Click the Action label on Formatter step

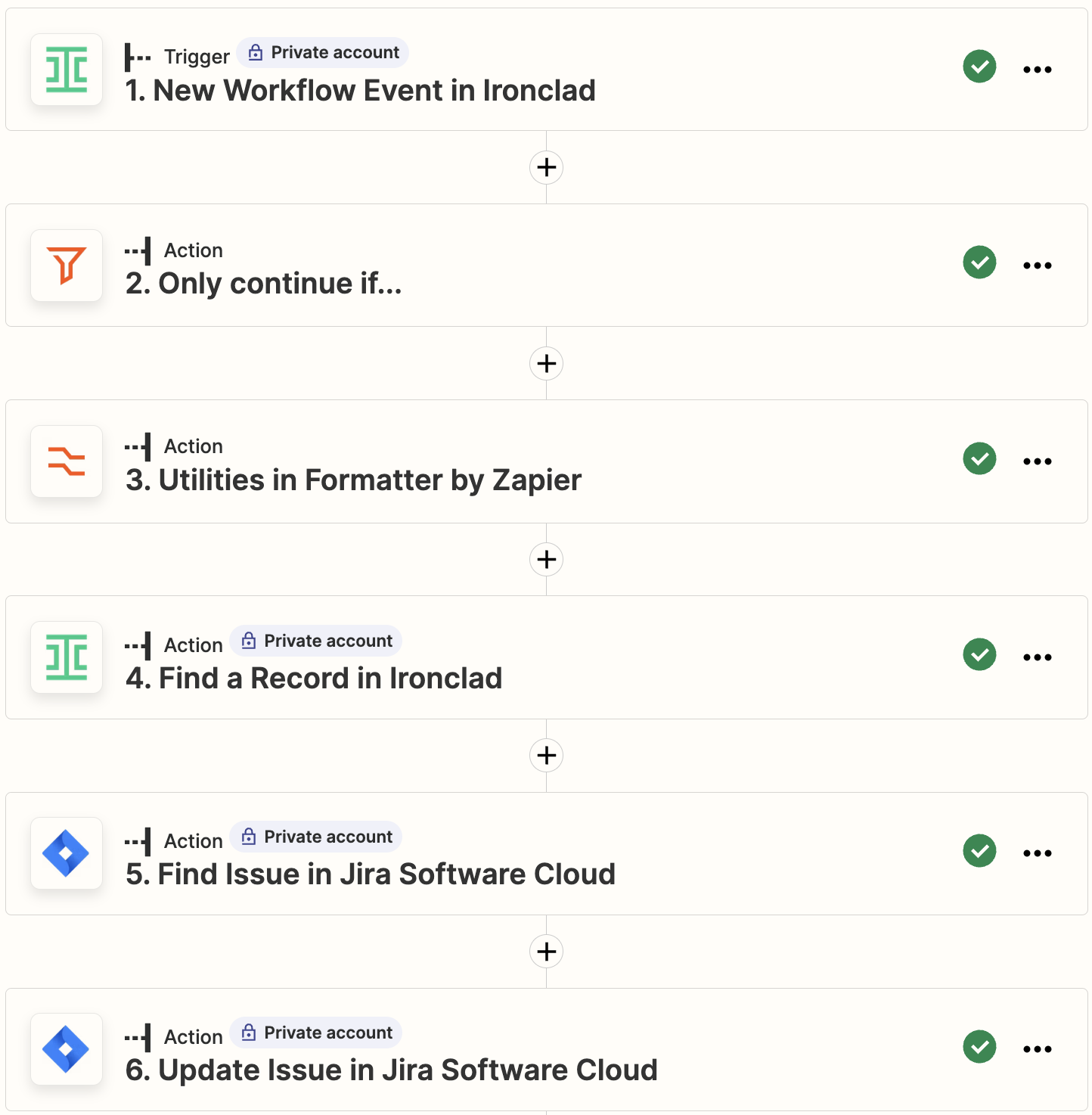pos(194,446)
